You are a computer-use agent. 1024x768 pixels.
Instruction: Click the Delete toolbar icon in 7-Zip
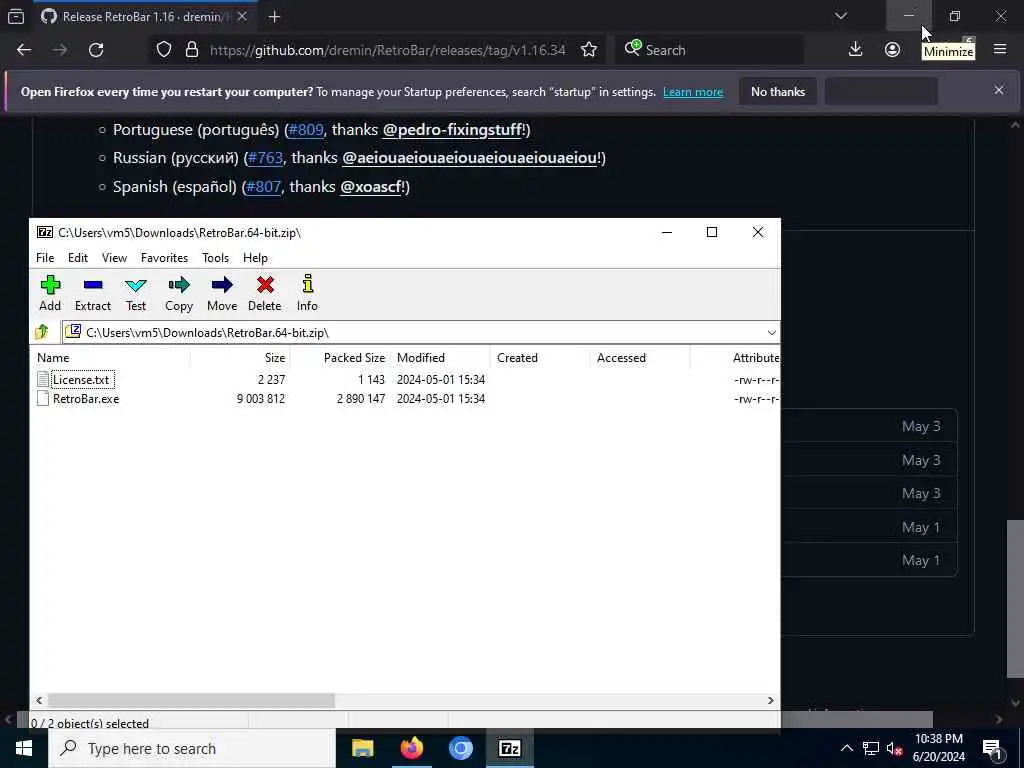[264, 293]
